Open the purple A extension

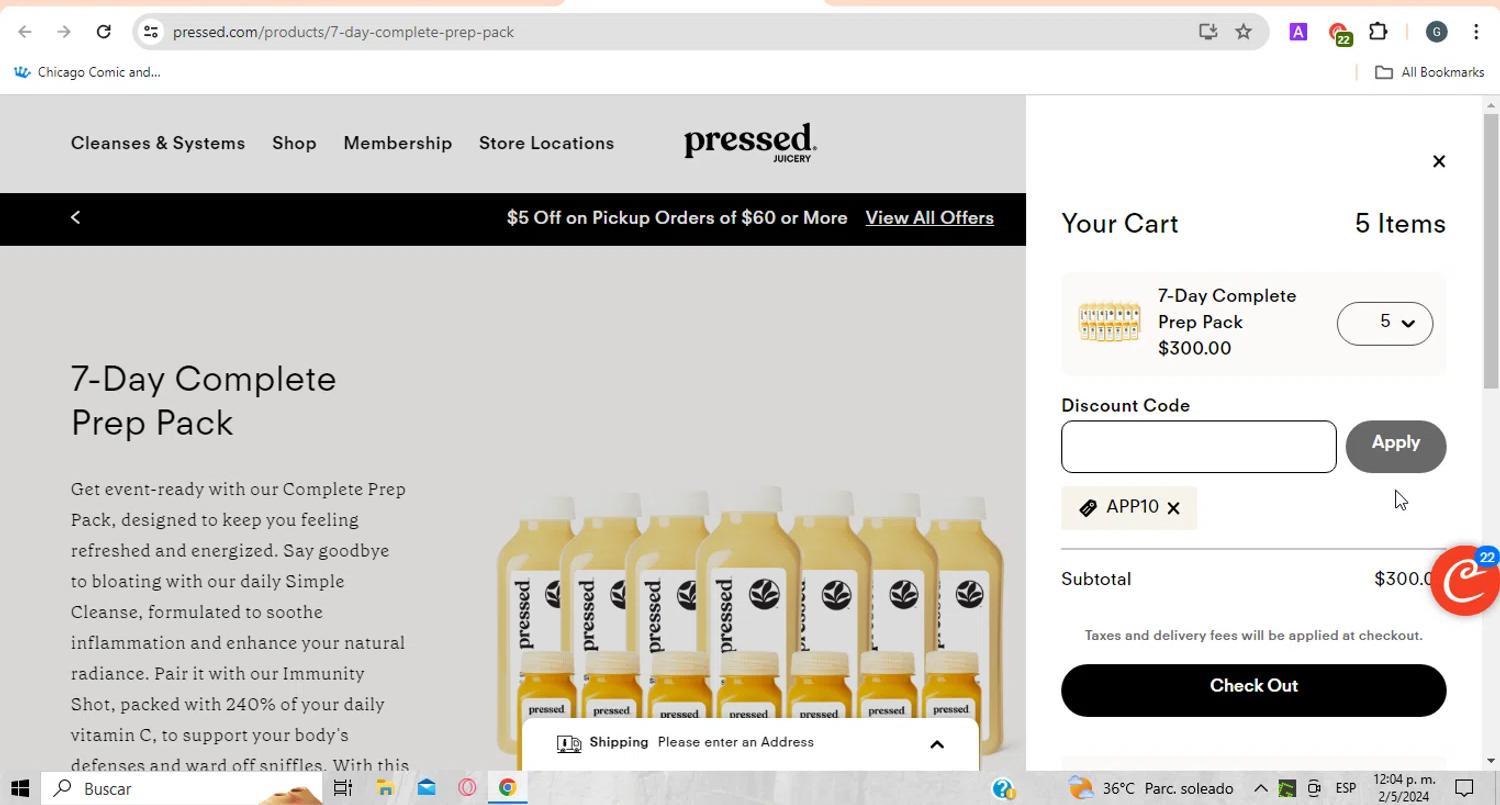pyautogui.click(x=1298, y=32)
